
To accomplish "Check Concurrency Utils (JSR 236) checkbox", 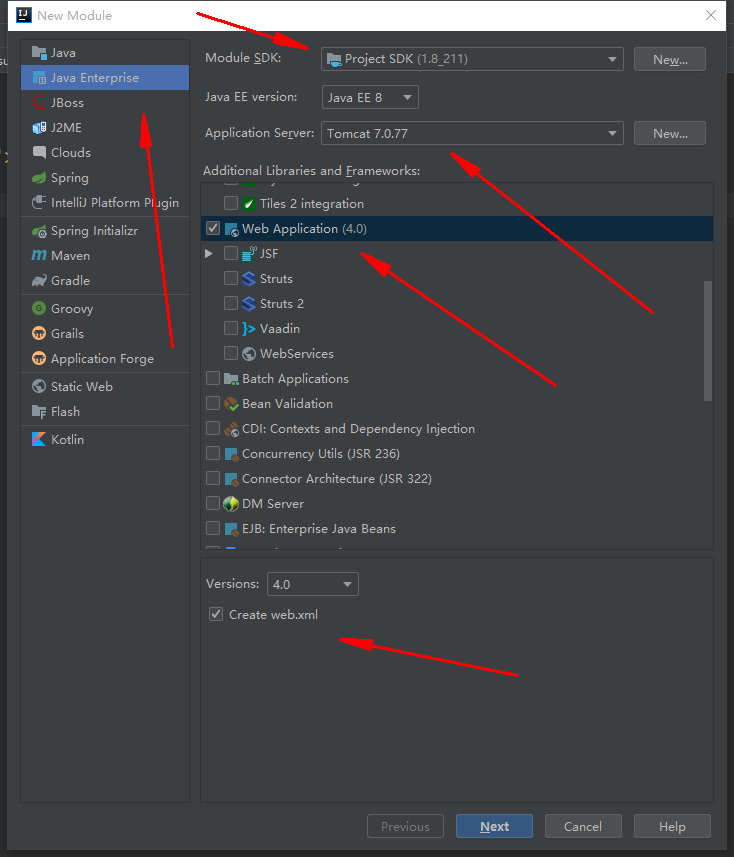I will point(213,454).
